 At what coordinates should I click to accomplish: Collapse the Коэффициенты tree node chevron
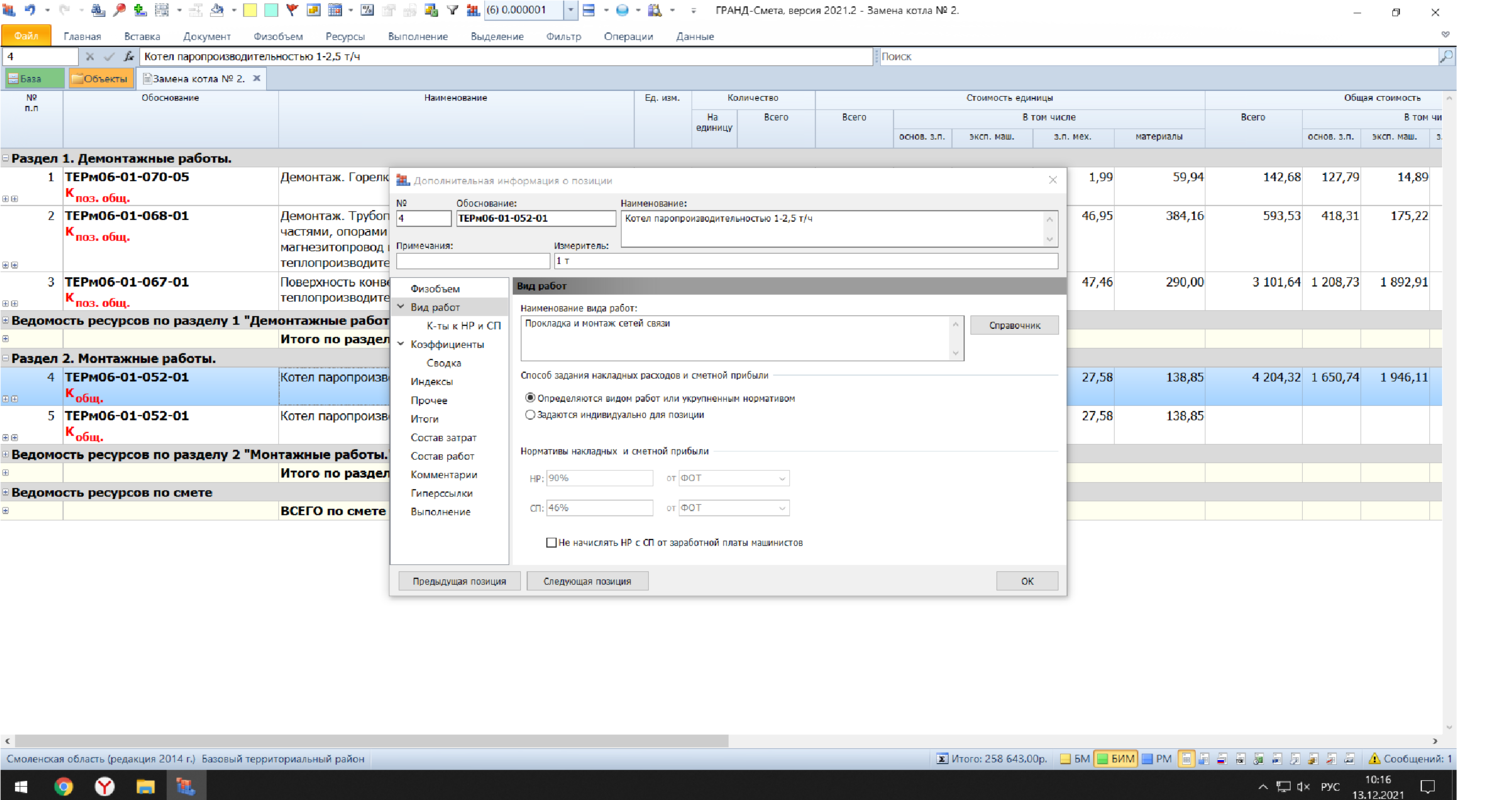(x=401, y=344)
